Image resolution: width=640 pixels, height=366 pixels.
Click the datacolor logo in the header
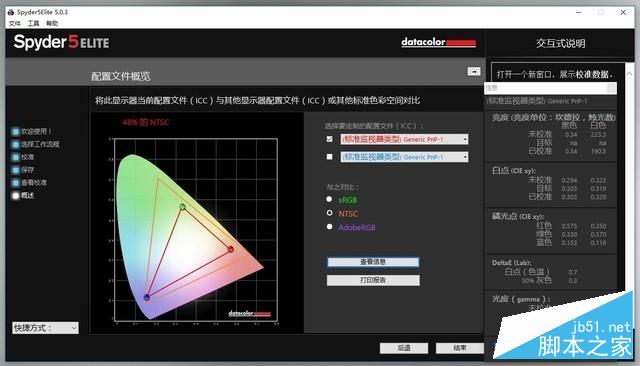(x=438, y=42)
